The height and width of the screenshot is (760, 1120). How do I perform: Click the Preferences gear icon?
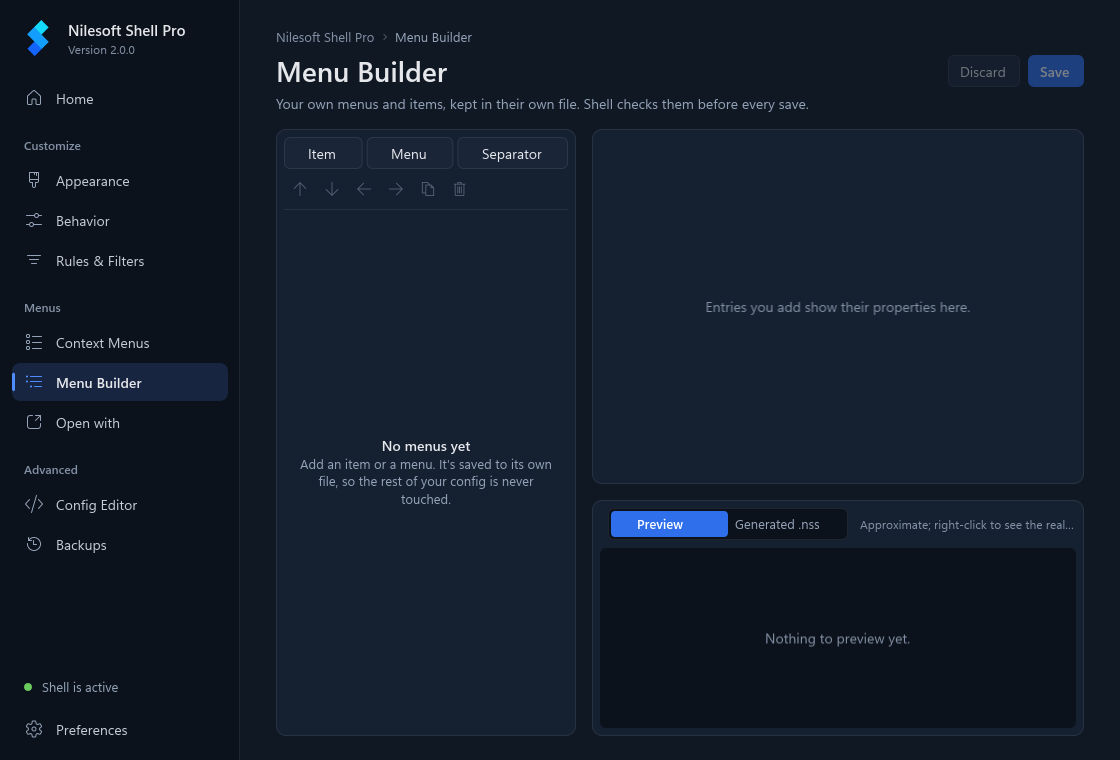(x=34, y=729)
